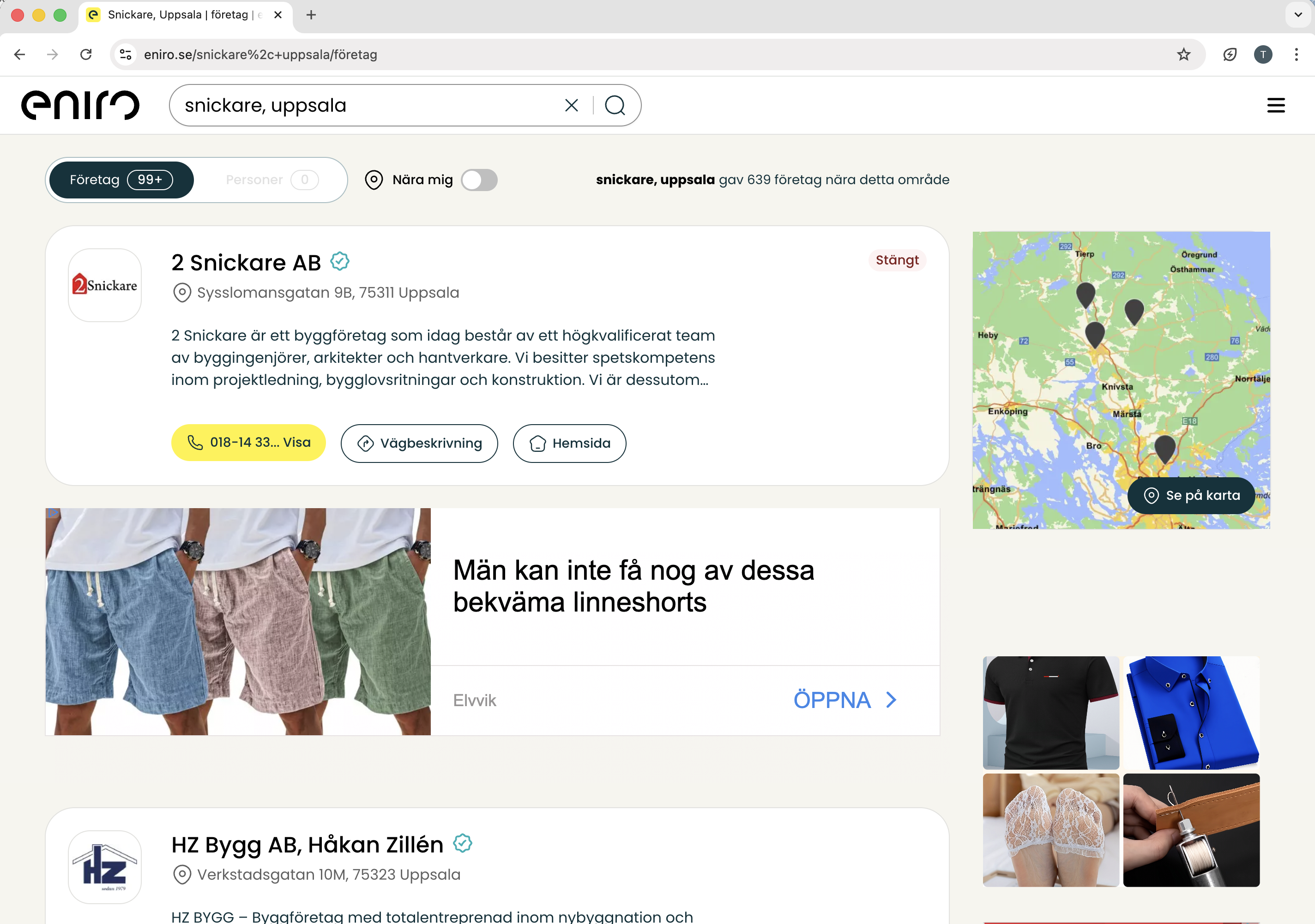Image resolution: width=1315 pixels, height=924 pixels.
Task: Clear the search field with the X icon
Action: pos(571,105)
